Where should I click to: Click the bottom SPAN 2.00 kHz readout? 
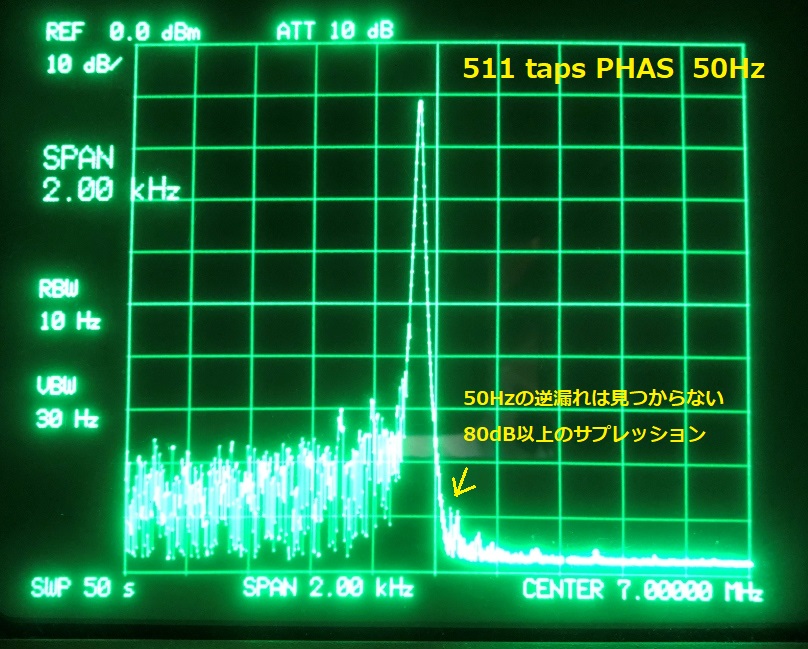pyautogui.click(x=328, y=587)
